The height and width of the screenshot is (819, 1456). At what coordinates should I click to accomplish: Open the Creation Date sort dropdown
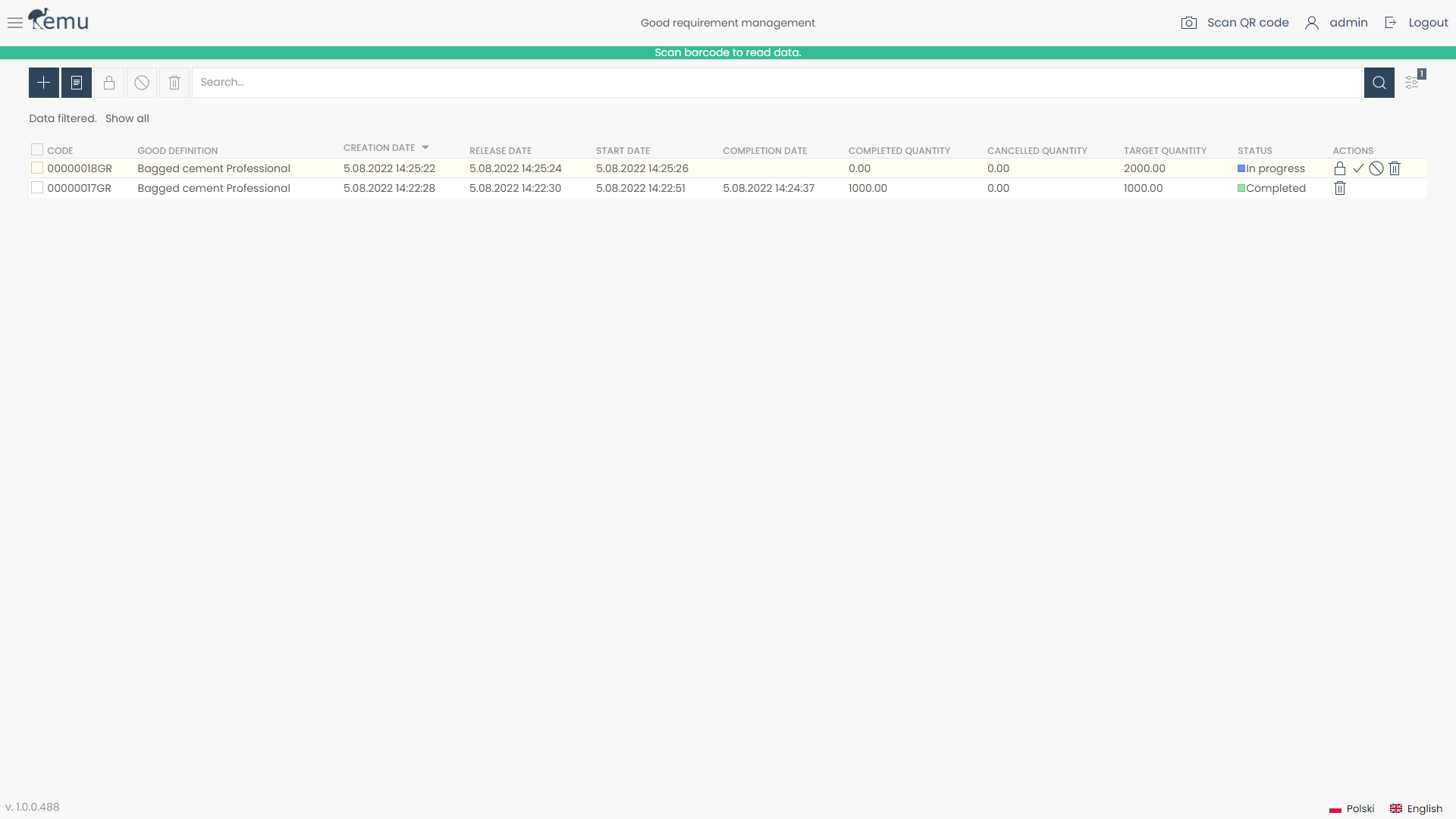(x=425, y=148)
